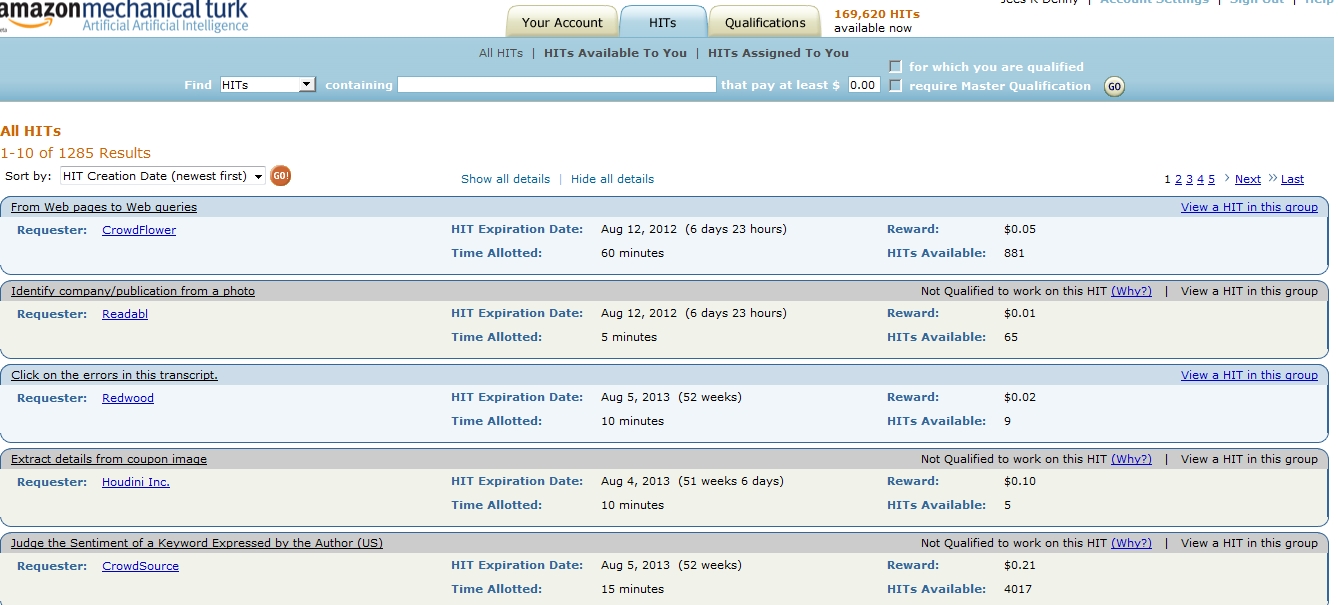Click the minimum pay amount field
The height and width of the screenshot is (605, 1339).
click(864, 85)
